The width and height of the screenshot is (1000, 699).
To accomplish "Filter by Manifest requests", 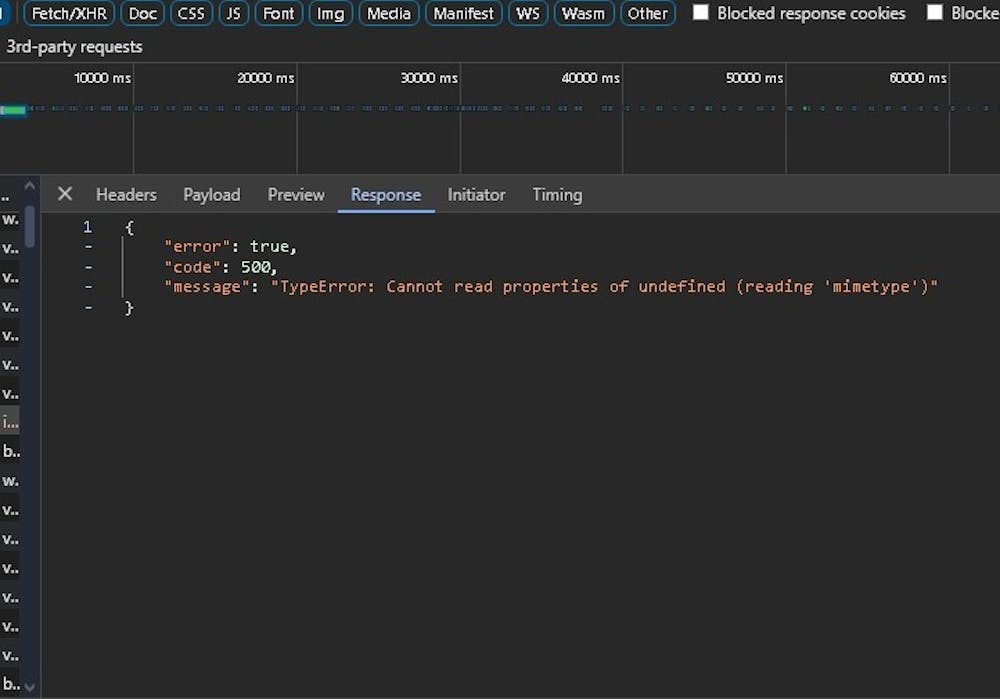I will click(463, 13).
